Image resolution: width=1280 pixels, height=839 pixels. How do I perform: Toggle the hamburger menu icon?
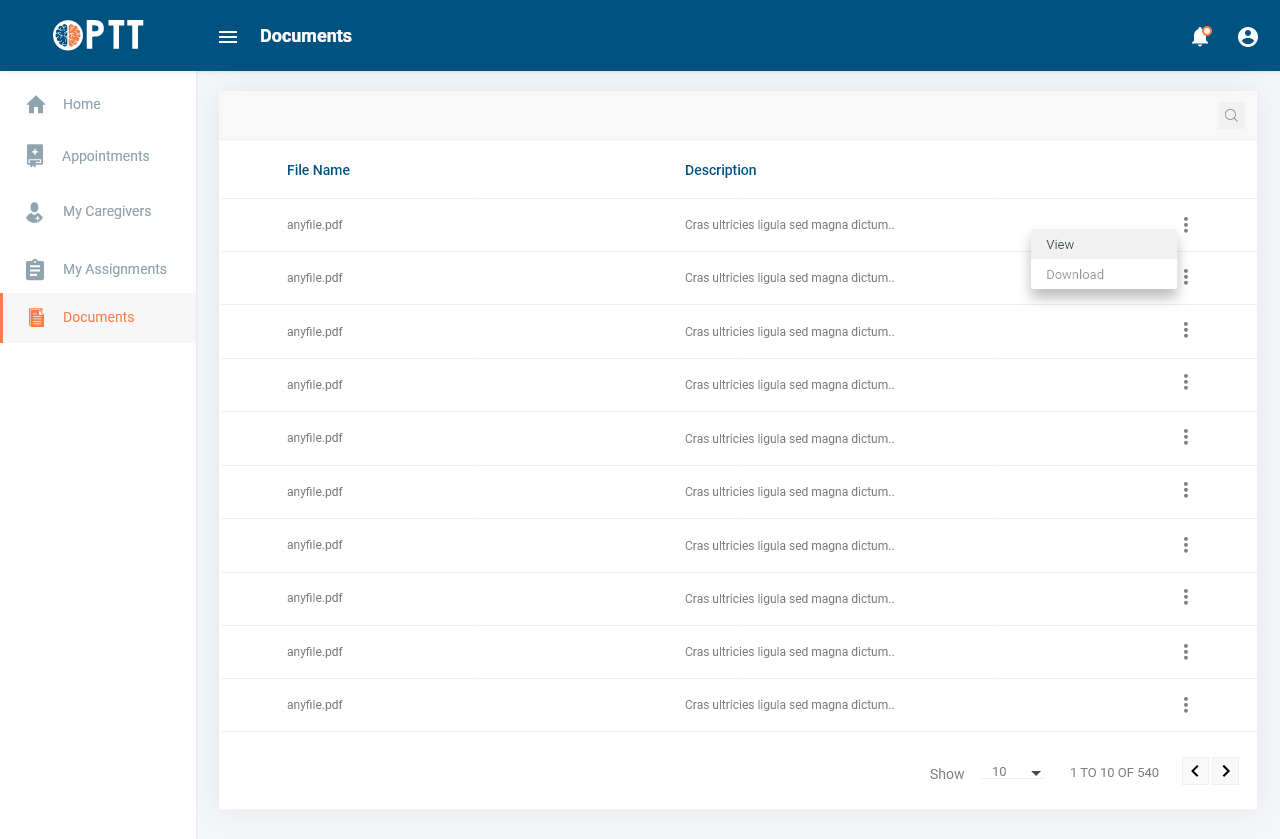point(228,37)
